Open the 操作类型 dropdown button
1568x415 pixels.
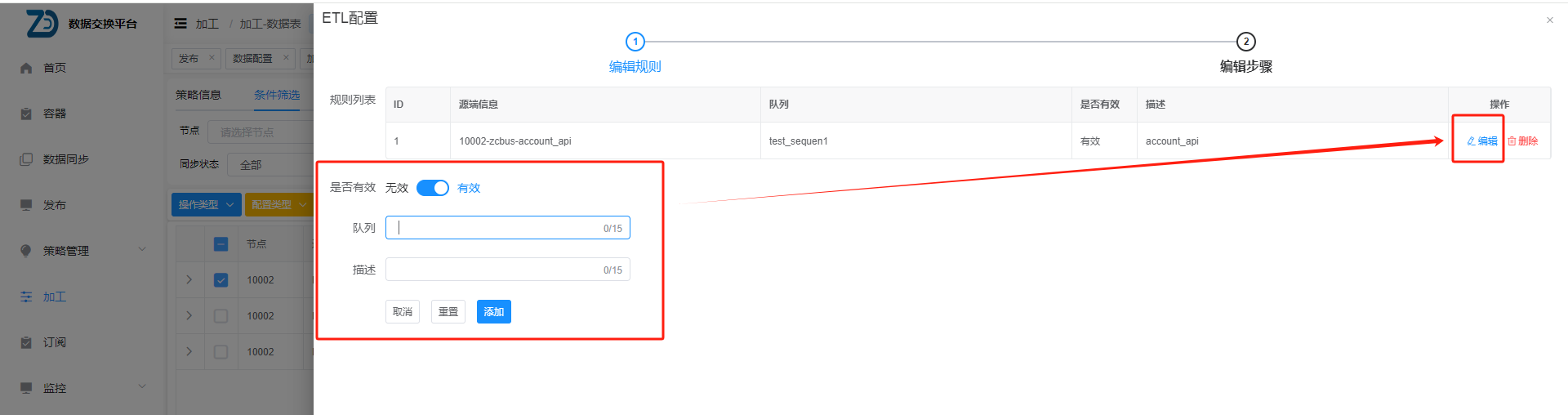[x=206, y=205]
